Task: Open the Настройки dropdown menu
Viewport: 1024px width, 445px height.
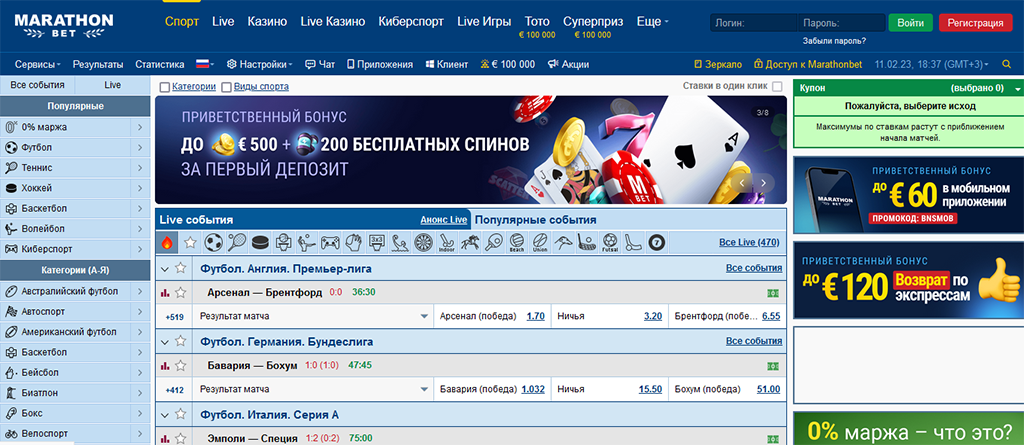Action: coord(259,64)
